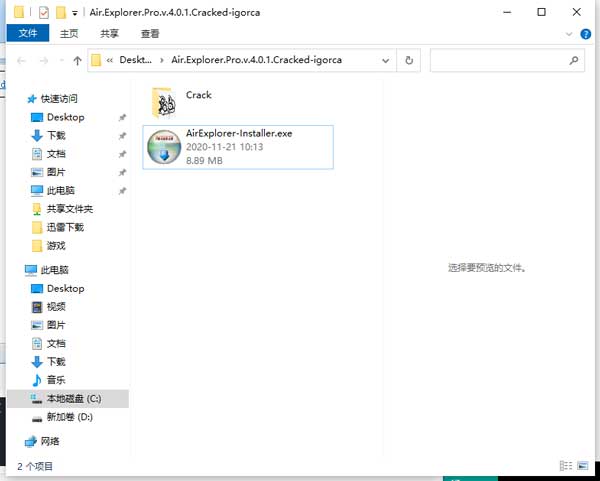Click the pin icon next to 图片
600x481 pixels.
[x=122, y=173]
